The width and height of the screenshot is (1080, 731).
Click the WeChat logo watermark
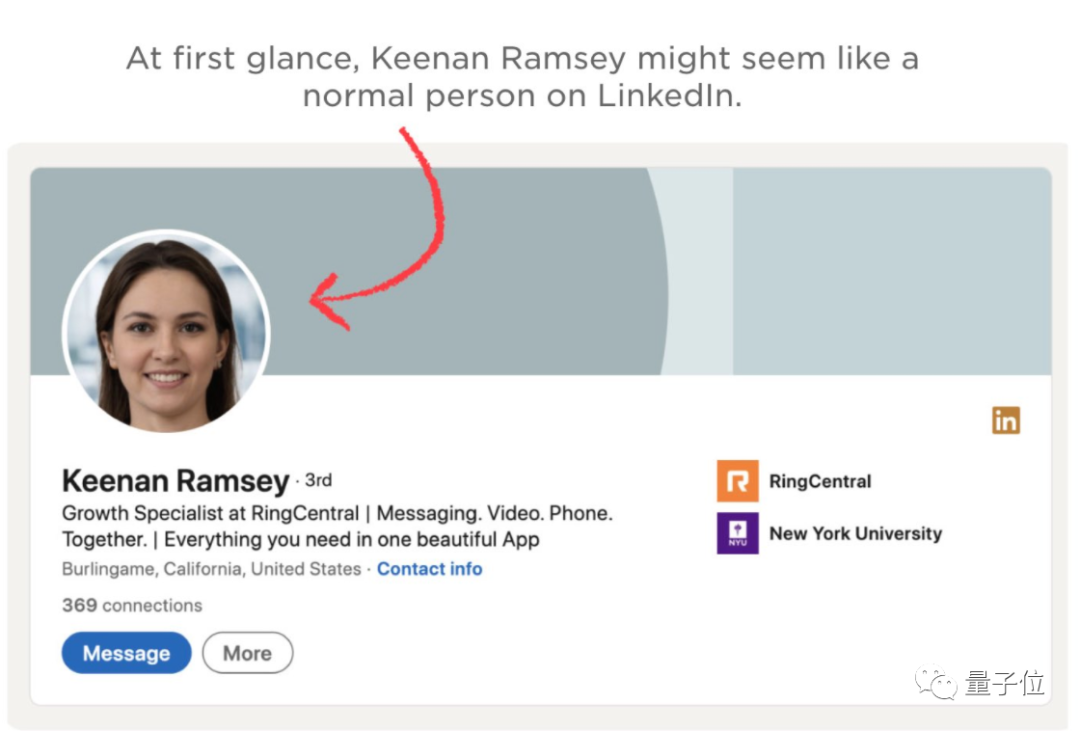pyautogui.click(x=936, y=684)
